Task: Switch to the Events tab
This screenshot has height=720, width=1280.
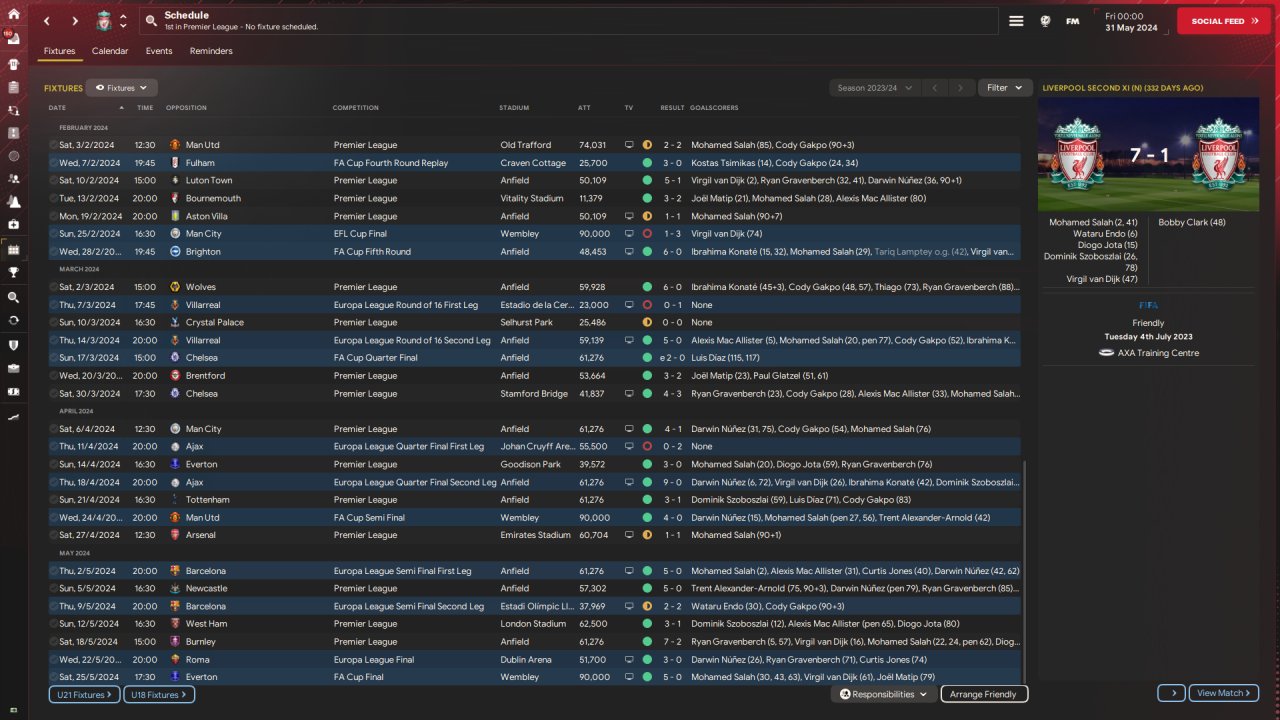Action: (x=159, y=51)
